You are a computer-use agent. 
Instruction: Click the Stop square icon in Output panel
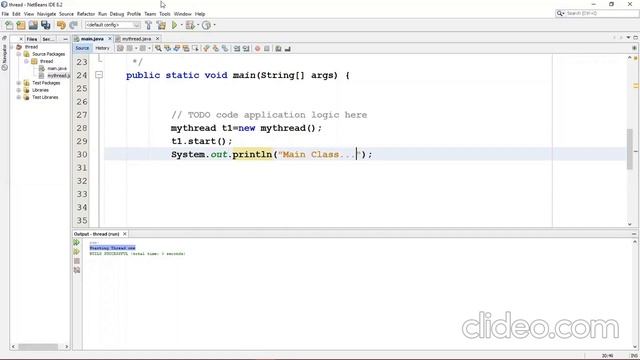[x=77, y=261]
